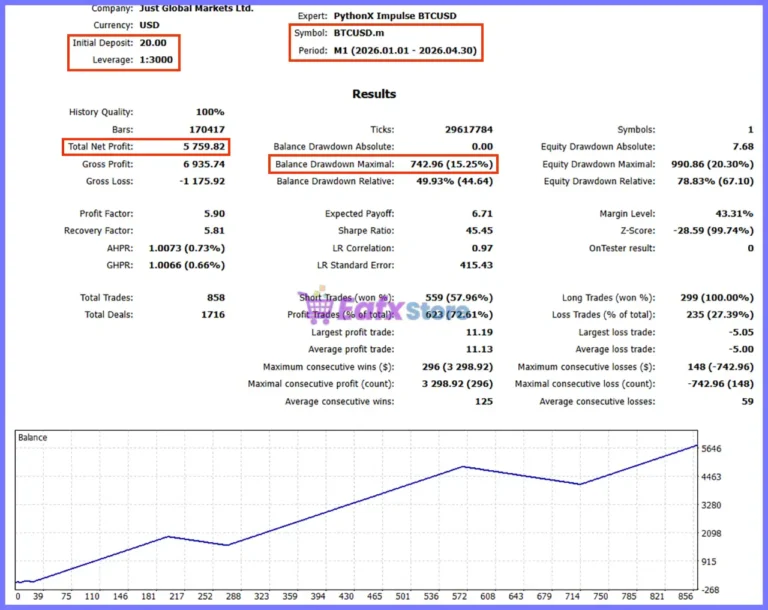
Task: Click the Total Net Profit value 5 759.82
Action: pyautogui.click(x=204, y=146)
